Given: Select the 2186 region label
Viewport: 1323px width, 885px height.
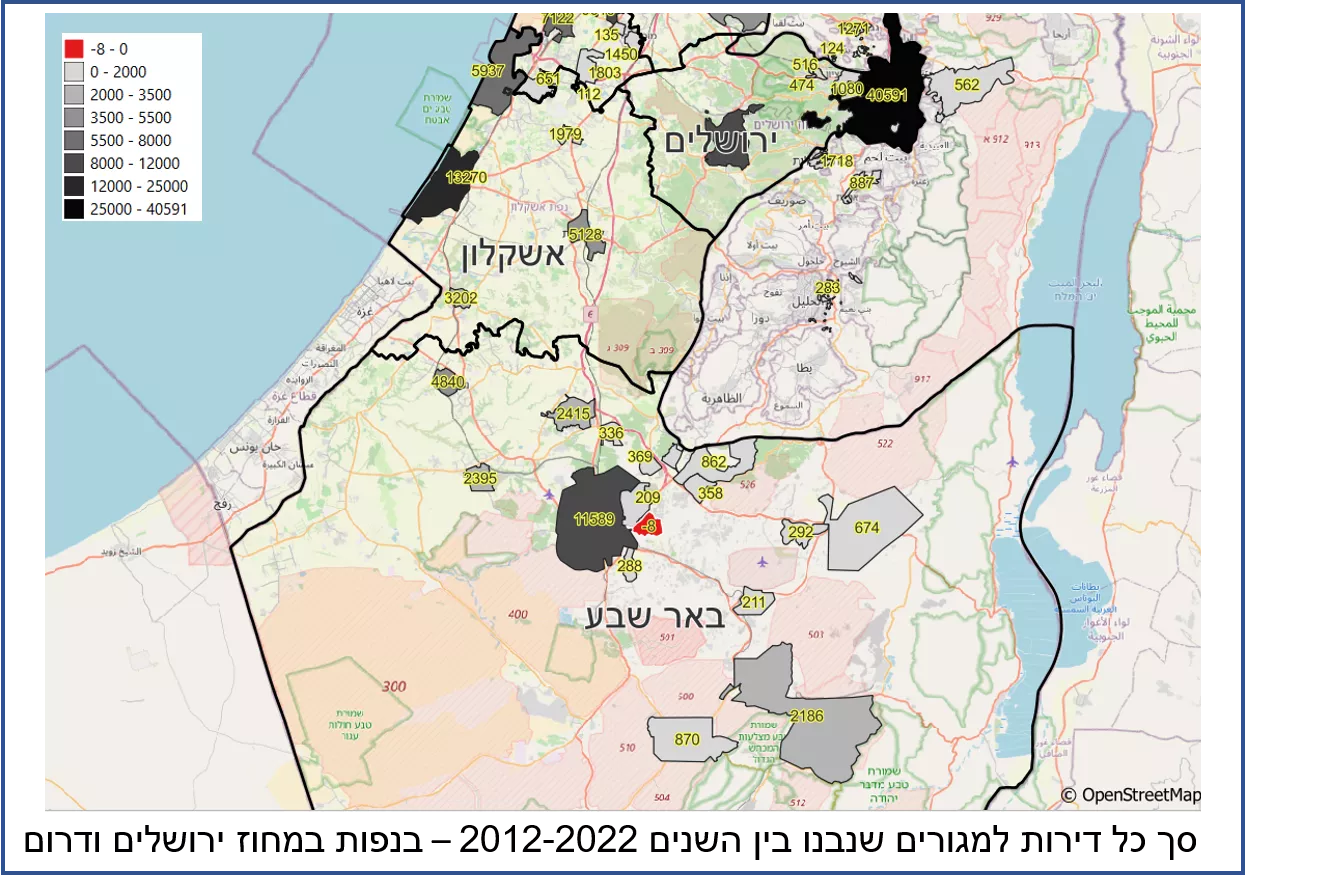Looking at the screenshot, I should 806,716.
